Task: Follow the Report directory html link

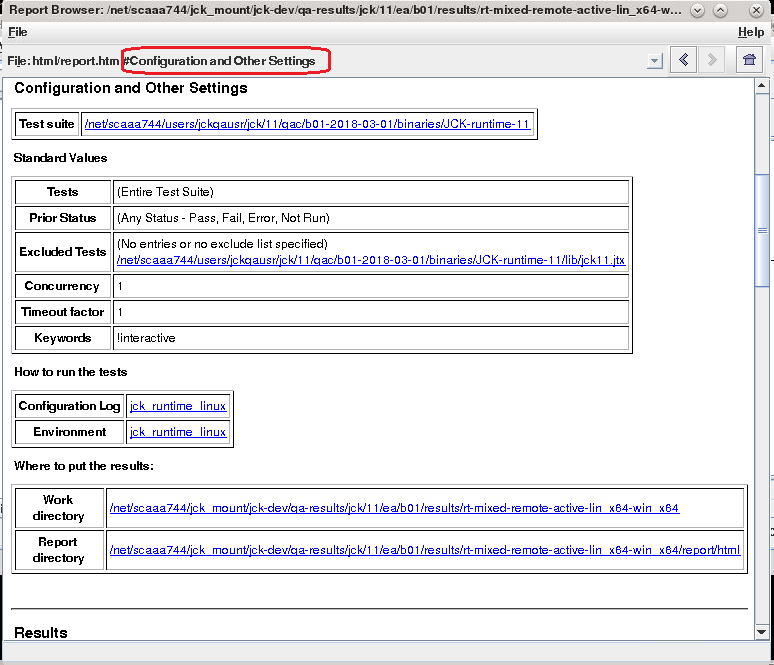Action: (425, 550)
